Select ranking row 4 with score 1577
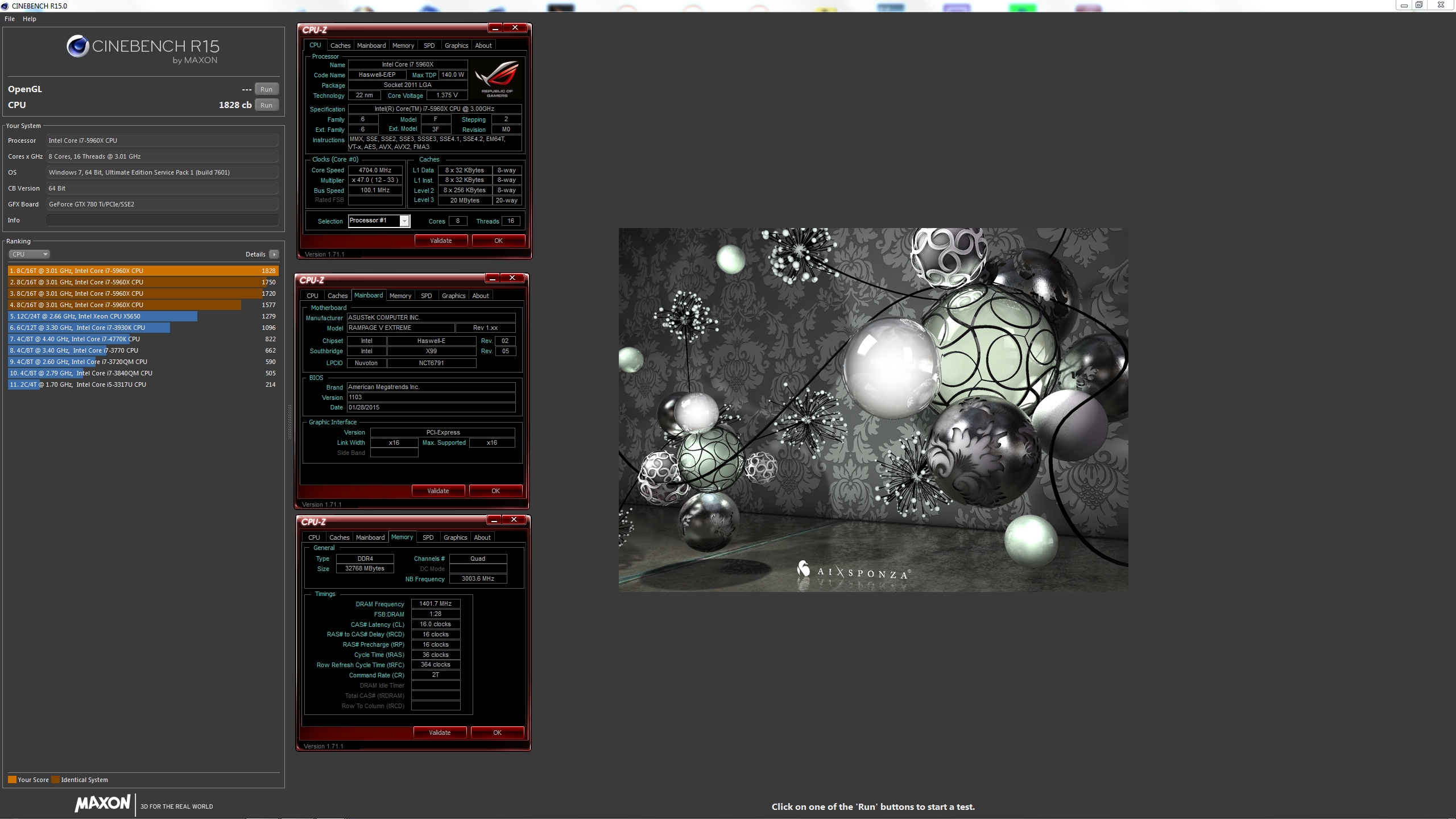 coord(143,305)
